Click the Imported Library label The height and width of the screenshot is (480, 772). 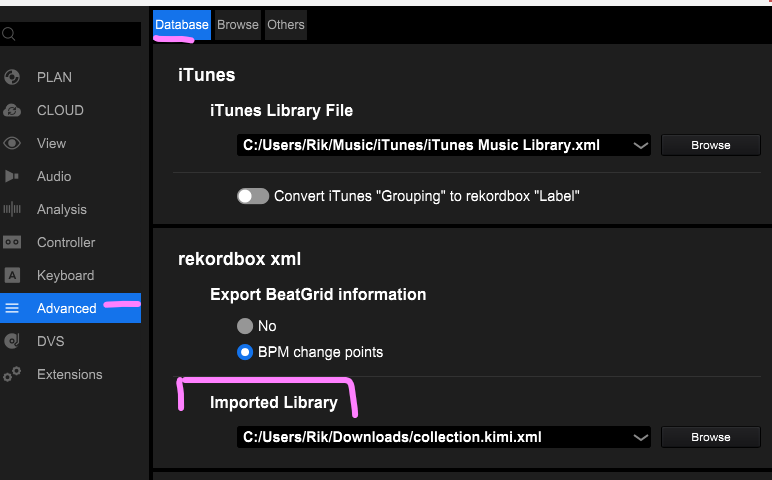pyautogui.click(x=274, y=402)
